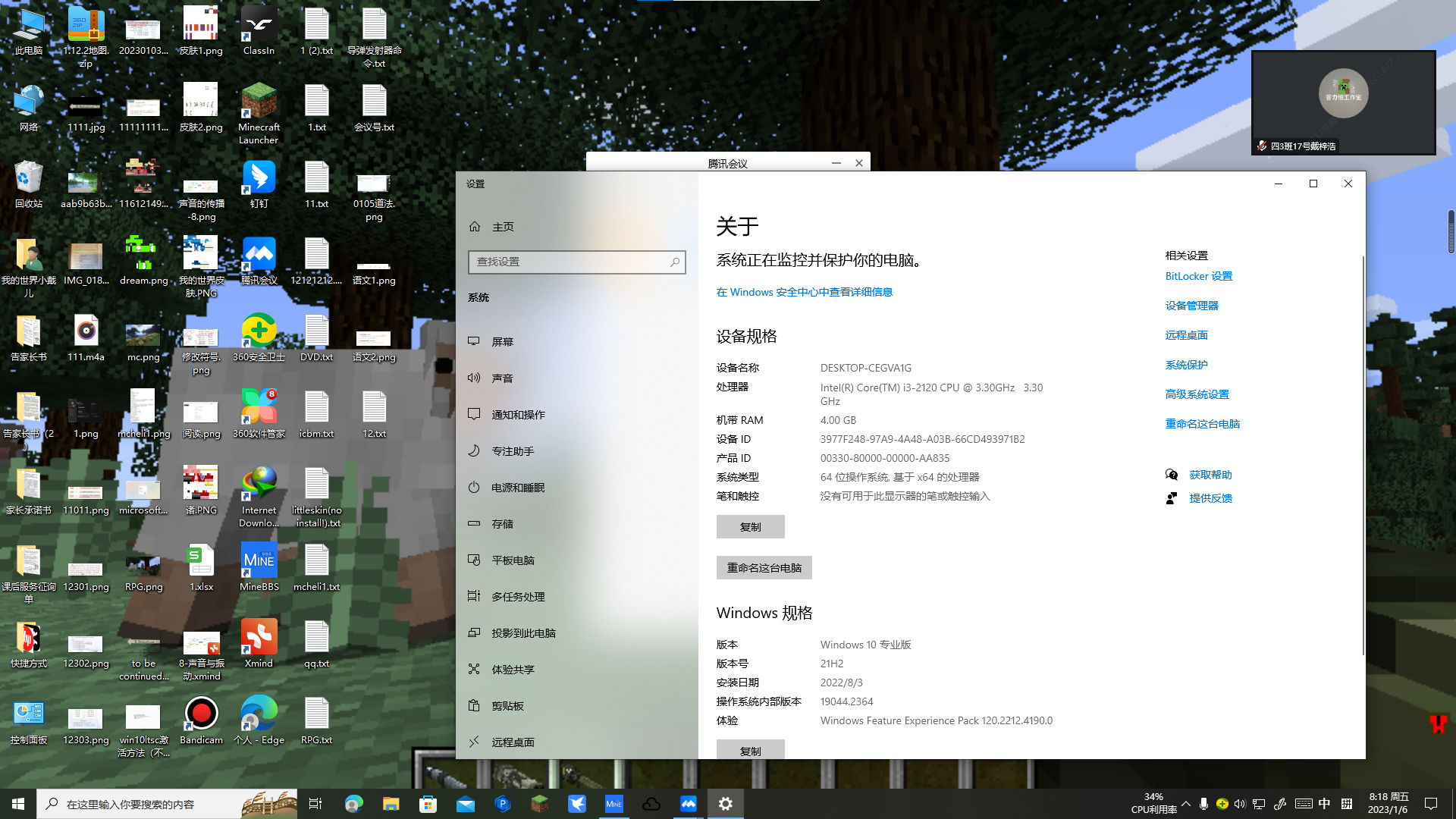The width and height of the screenshot is (1456, 819).
Task: Open Microsoft Store from taskbar
Action: (x=428, y=804)
